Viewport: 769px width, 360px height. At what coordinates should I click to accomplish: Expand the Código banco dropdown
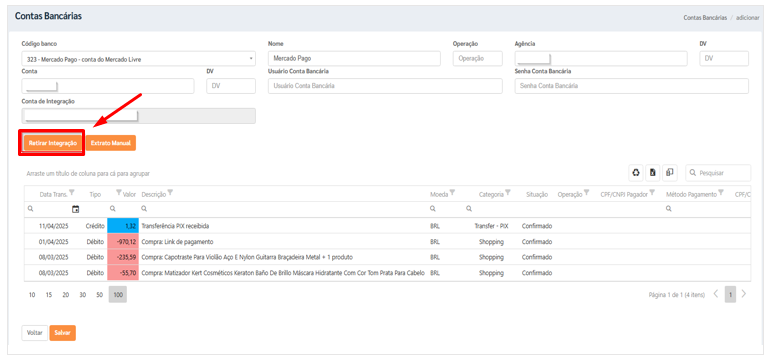pos(251,59)
